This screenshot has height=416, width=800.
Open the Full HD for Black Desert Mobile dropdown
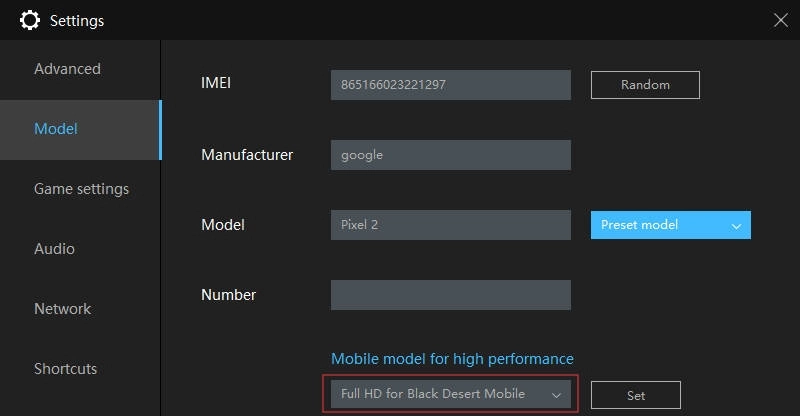click(x=450, y=394)
